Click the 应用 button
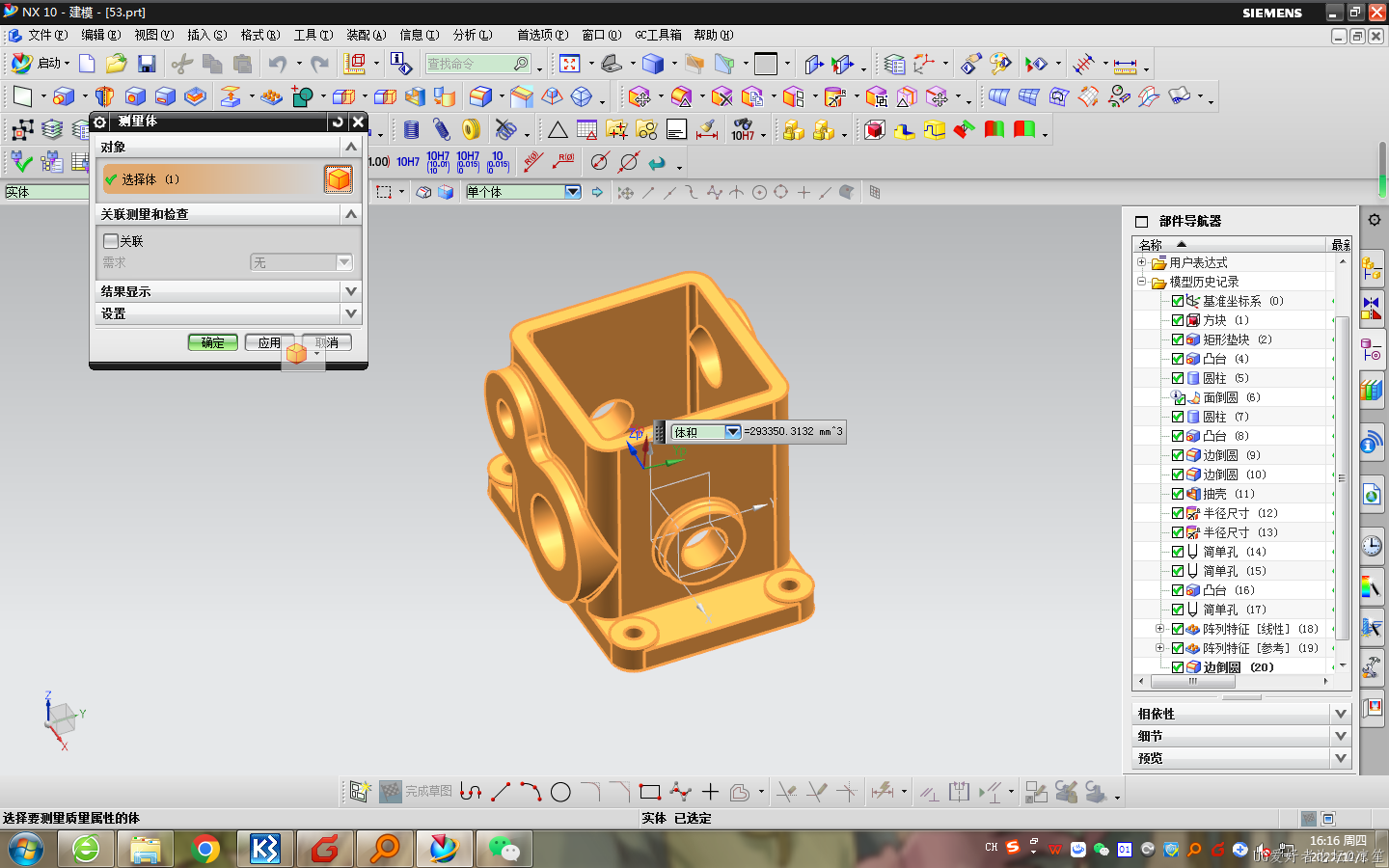Screen dimensions: 1389x868 pos(269,342)
